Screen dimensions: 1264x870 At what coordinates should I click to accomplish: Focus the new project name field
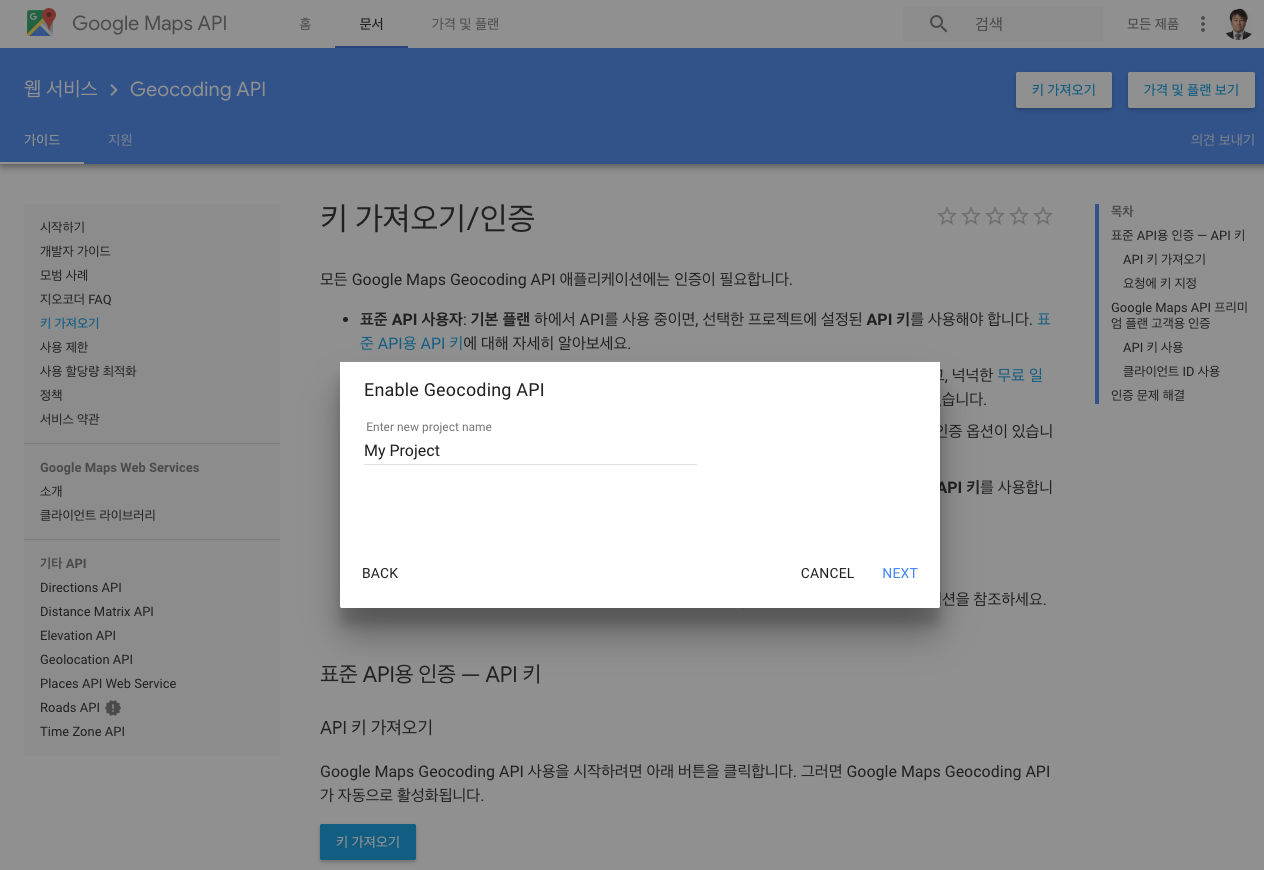[x=530, y=451]
